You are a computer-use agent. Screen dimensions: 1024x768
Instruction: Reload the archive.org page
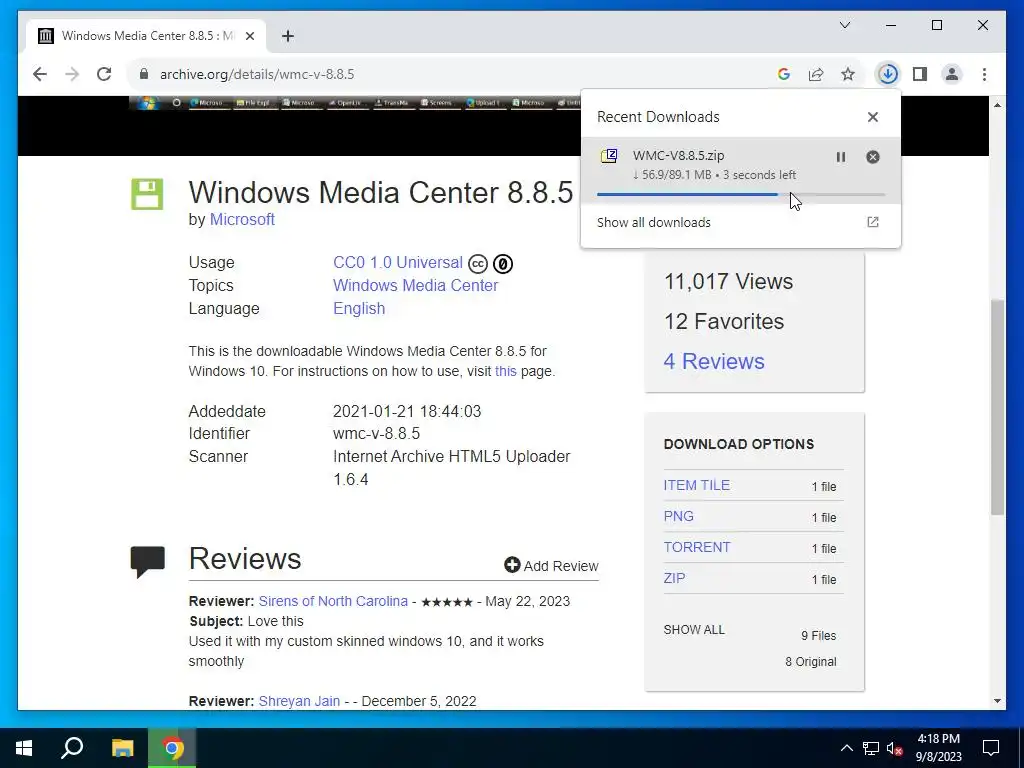[104, 74]
